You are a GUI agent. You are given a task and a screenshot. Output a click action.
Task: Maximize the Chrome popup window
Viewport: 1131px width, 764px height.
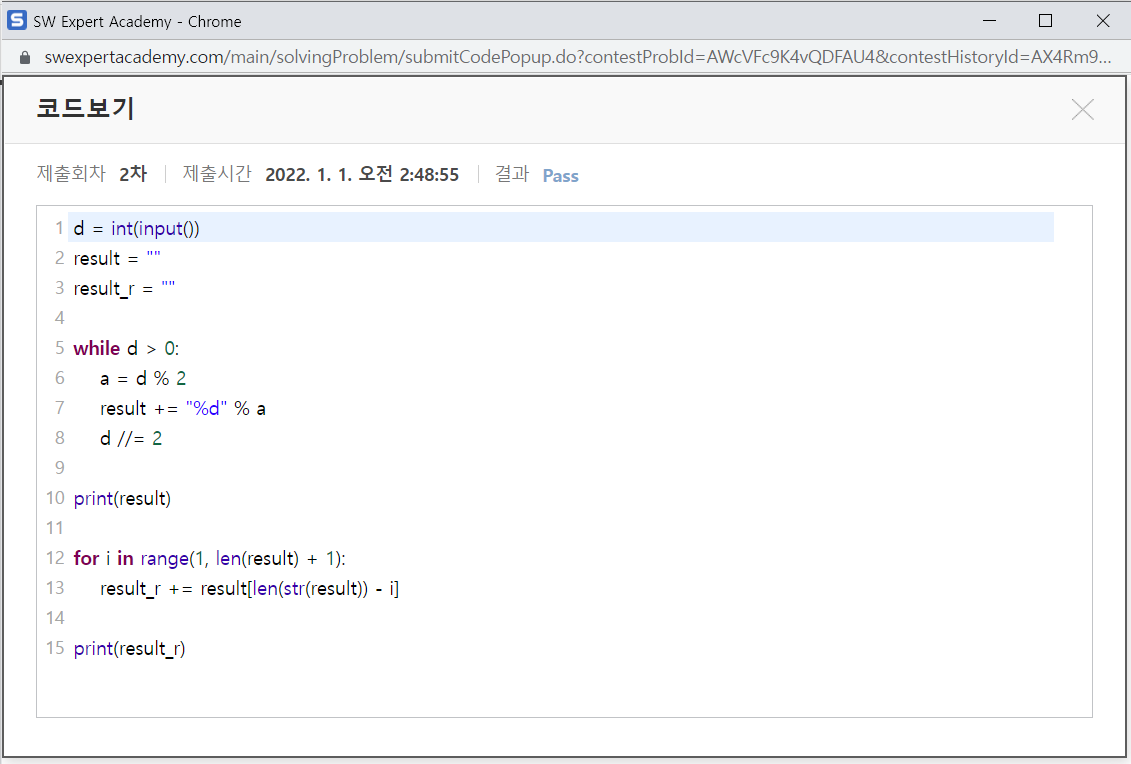[x=1045, y=21]
